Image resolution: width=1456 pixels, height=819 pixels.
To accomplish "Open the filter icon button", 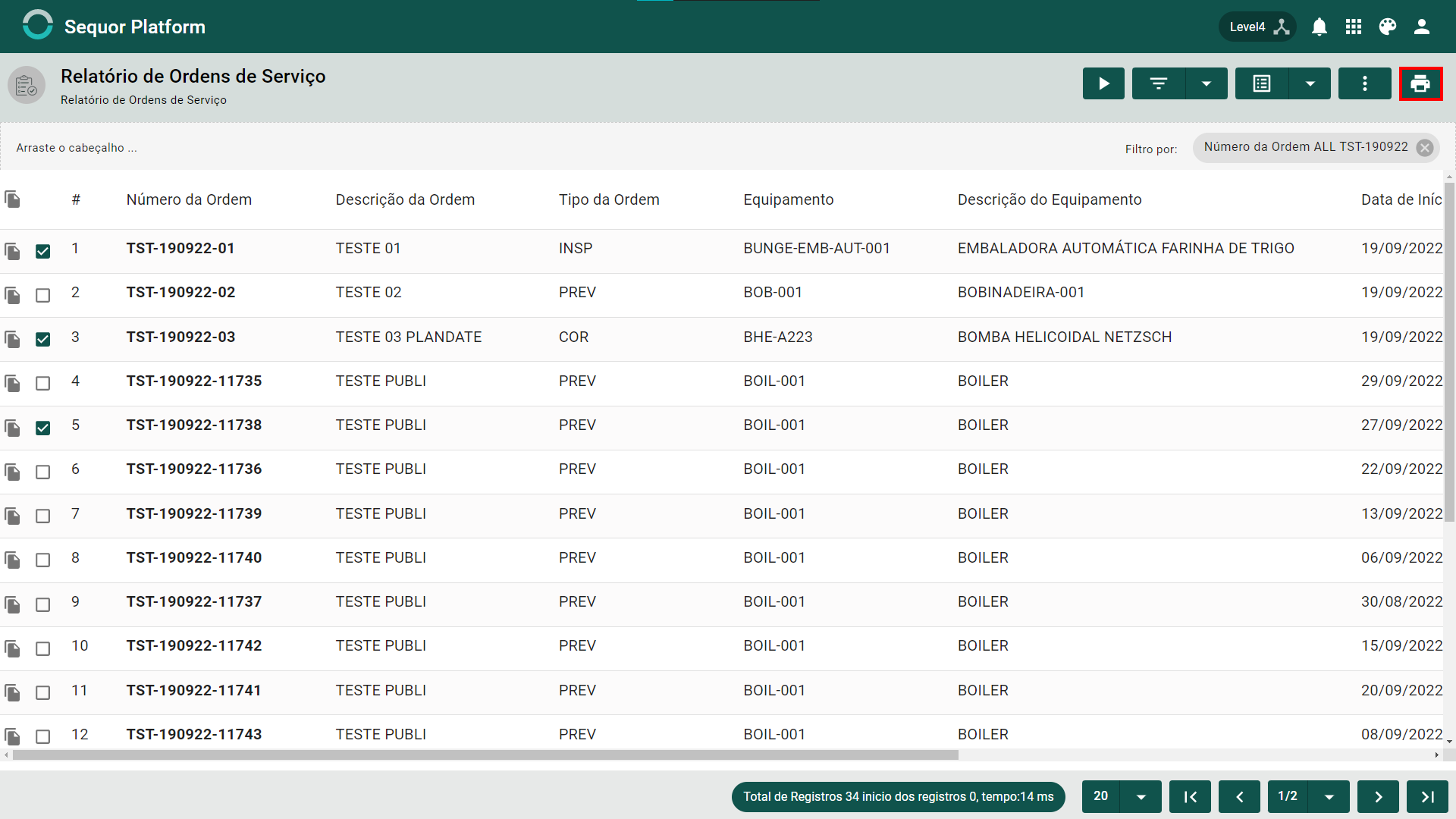I will (x=1159, y=83).
